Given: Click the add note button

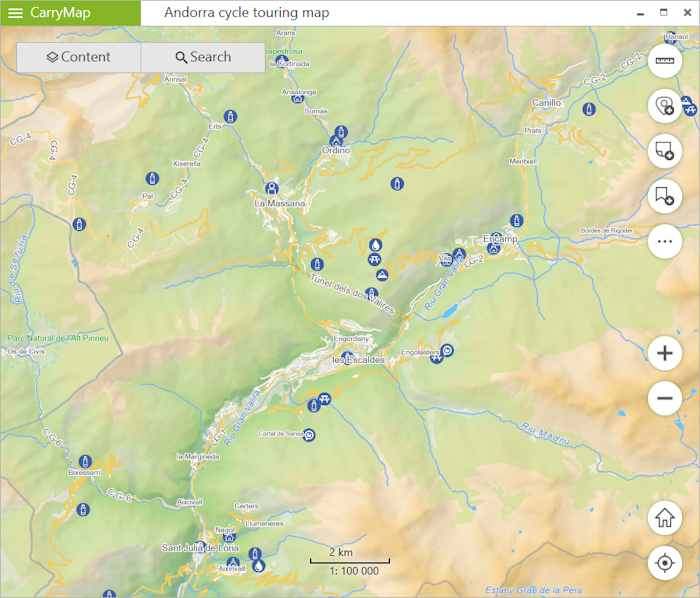Looking at the screenshot, I should (665, 151).
